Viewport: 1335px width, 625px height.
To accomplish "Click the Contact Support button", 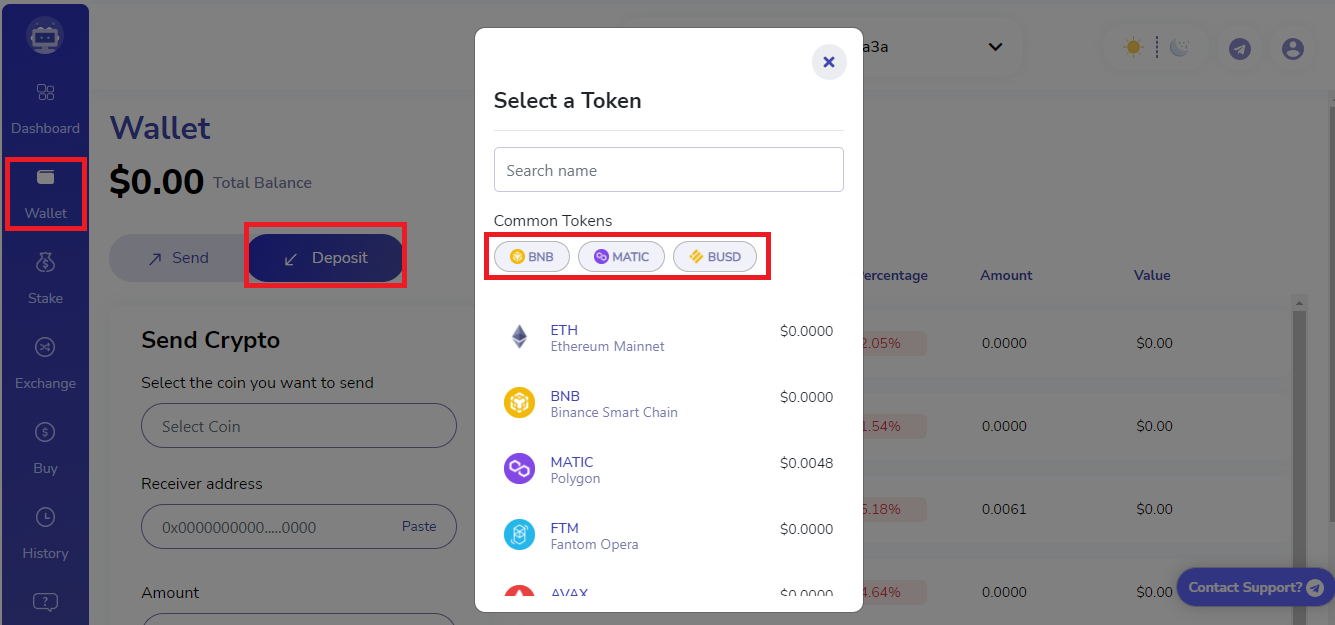I will tap(1256, 587).
